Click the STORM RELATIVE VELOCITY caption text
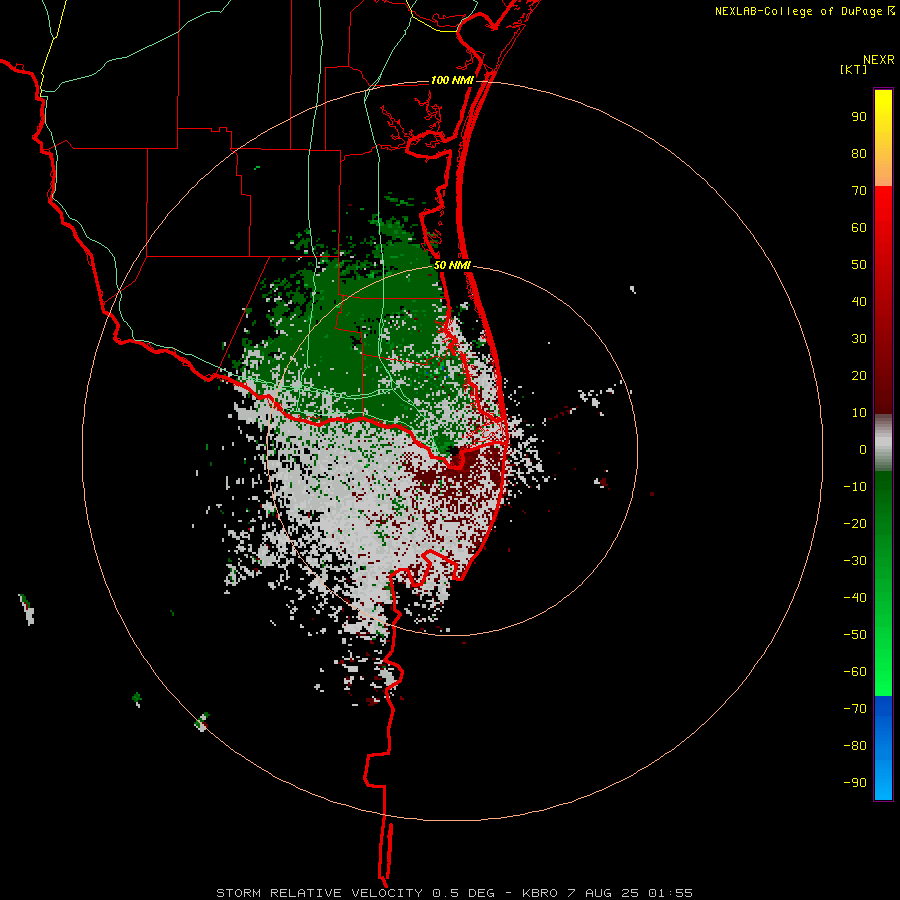Viewport: 900px width, 900px height. [319, 893]
